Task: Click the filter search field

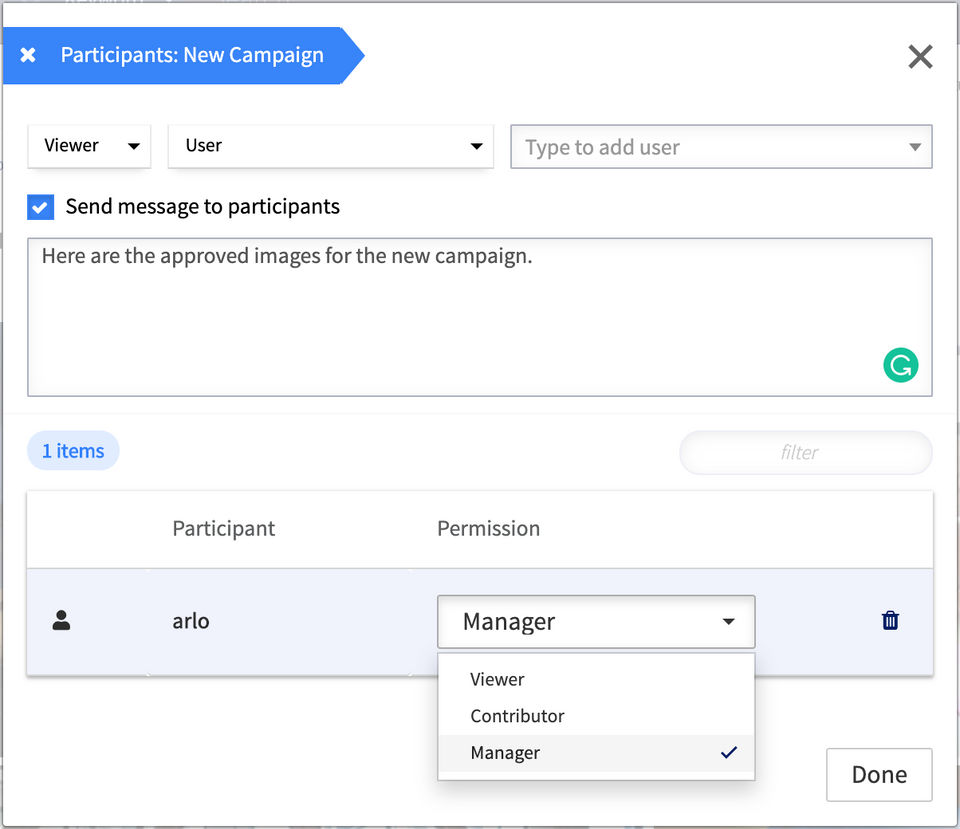Action: click(x=805, y=453)
